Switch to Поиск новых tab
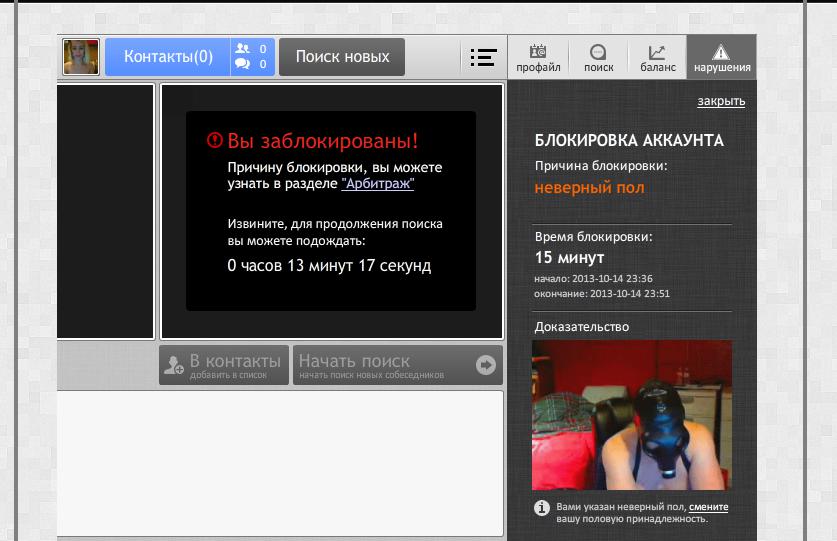Image resolution: width=837 pixels, height=541 pixels. [x=342, y=57]
